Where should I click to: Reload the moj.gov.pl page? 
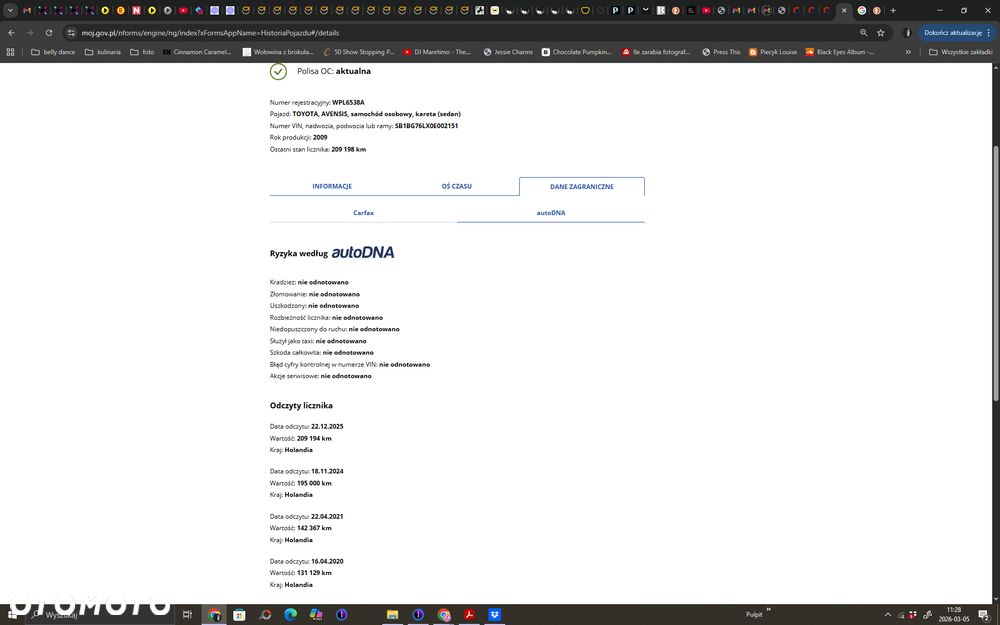pyautogui.click(x=48, y=33)
